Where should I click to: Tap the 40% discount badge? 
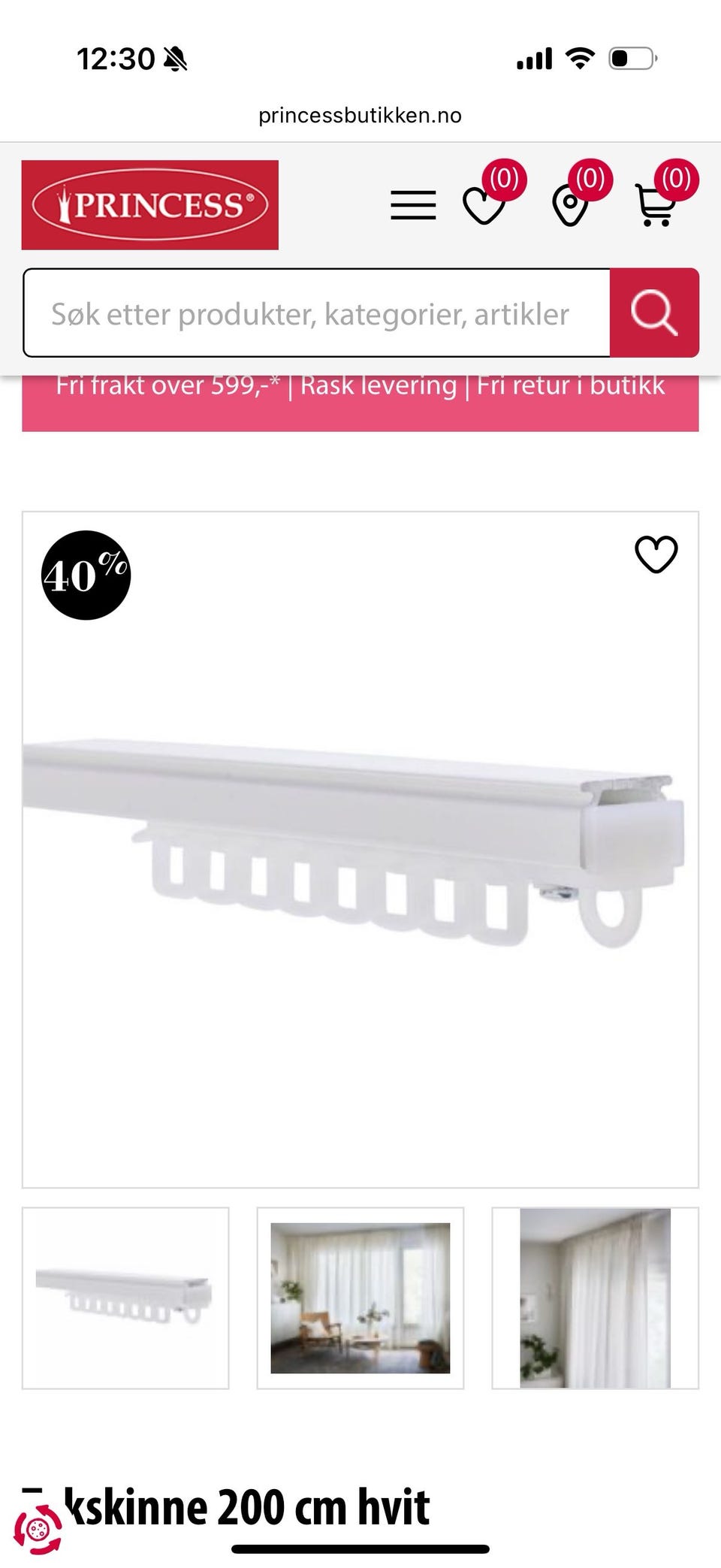pyautogui.click(x=86, y=576)
